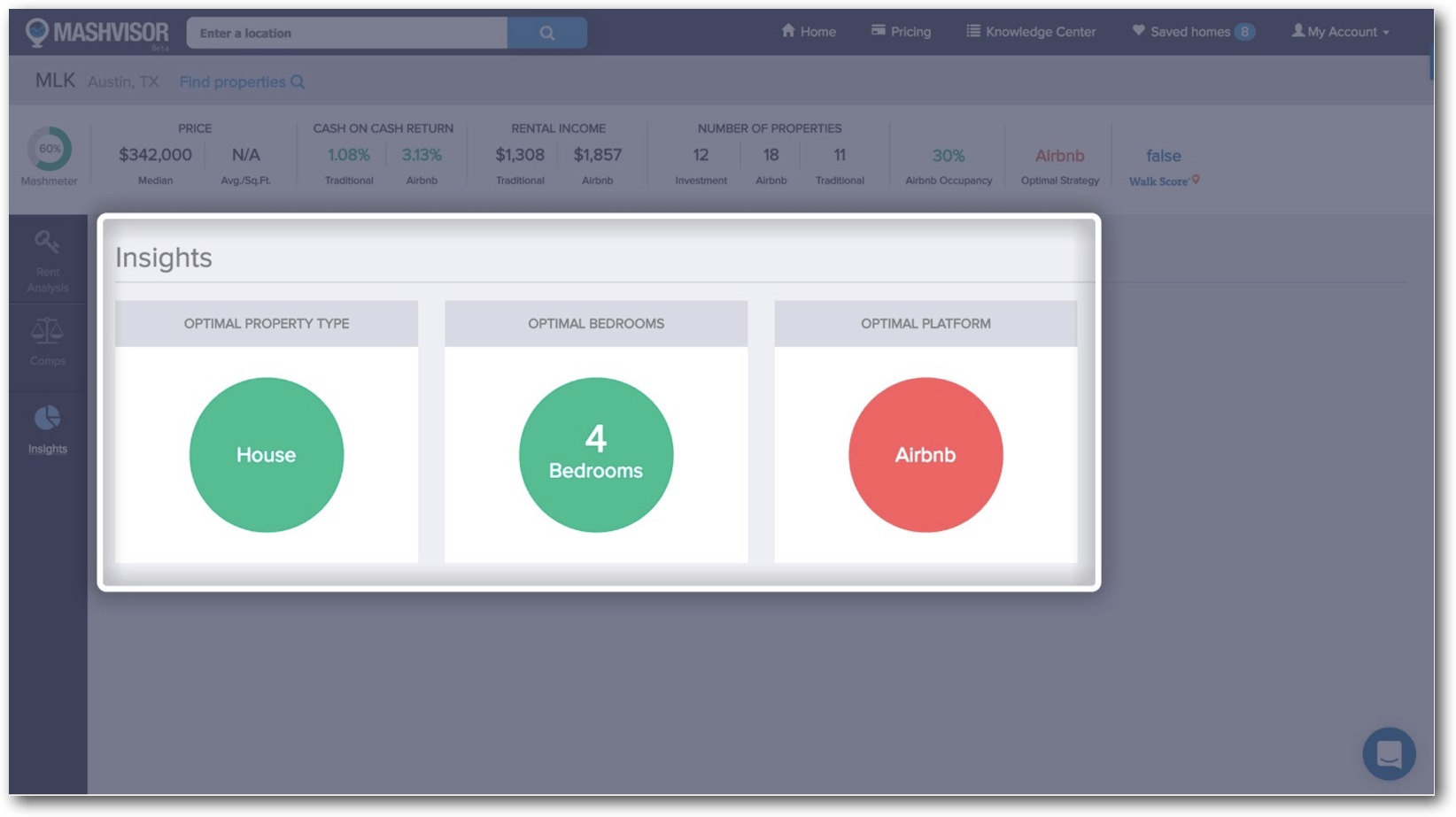This screenshot has width=1456, height=817.
Task: Click the 11 Traditional properties count
Action: coord(840,155)
